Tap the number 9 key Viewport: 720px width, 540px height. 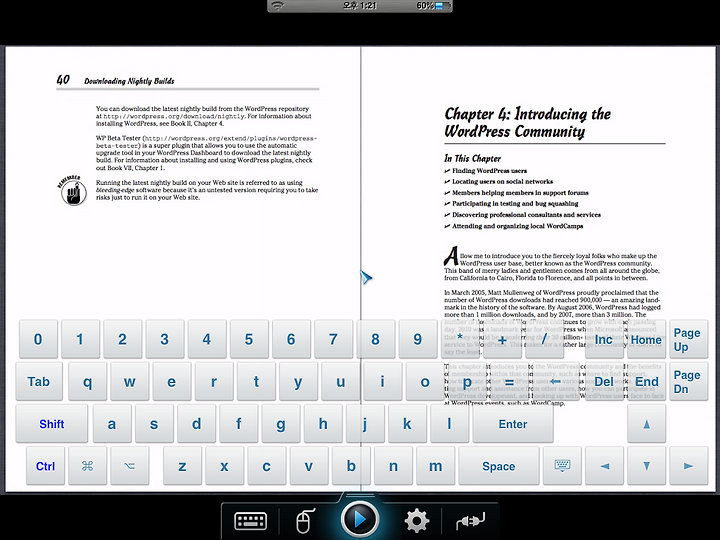[417, 339]
